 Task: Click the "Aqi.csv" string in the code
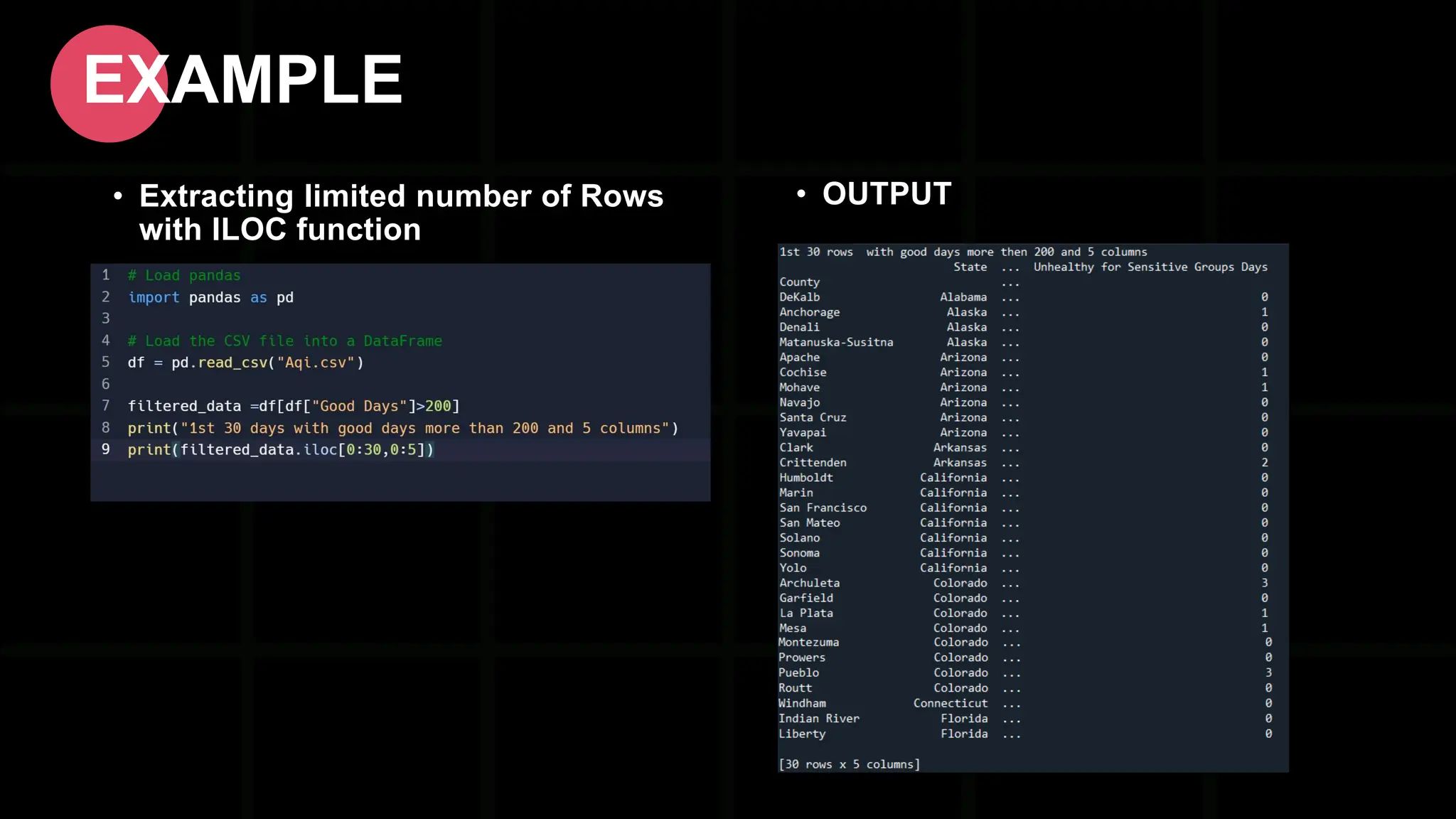click(316, 363)
